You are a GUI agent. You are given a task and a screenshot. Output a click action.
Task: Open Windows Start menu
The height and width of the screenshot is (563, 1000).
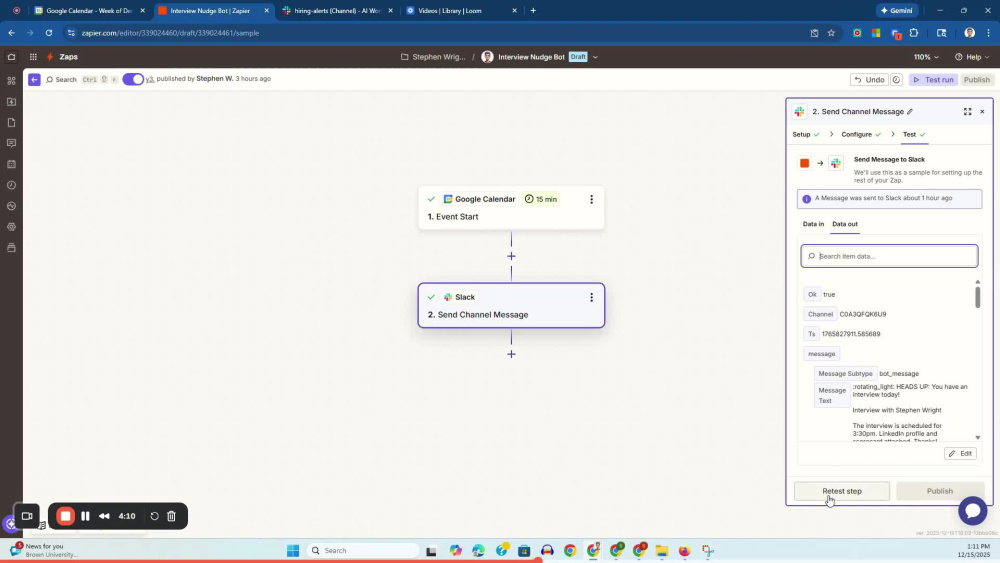pyautogui.click(x=293, y=550)
